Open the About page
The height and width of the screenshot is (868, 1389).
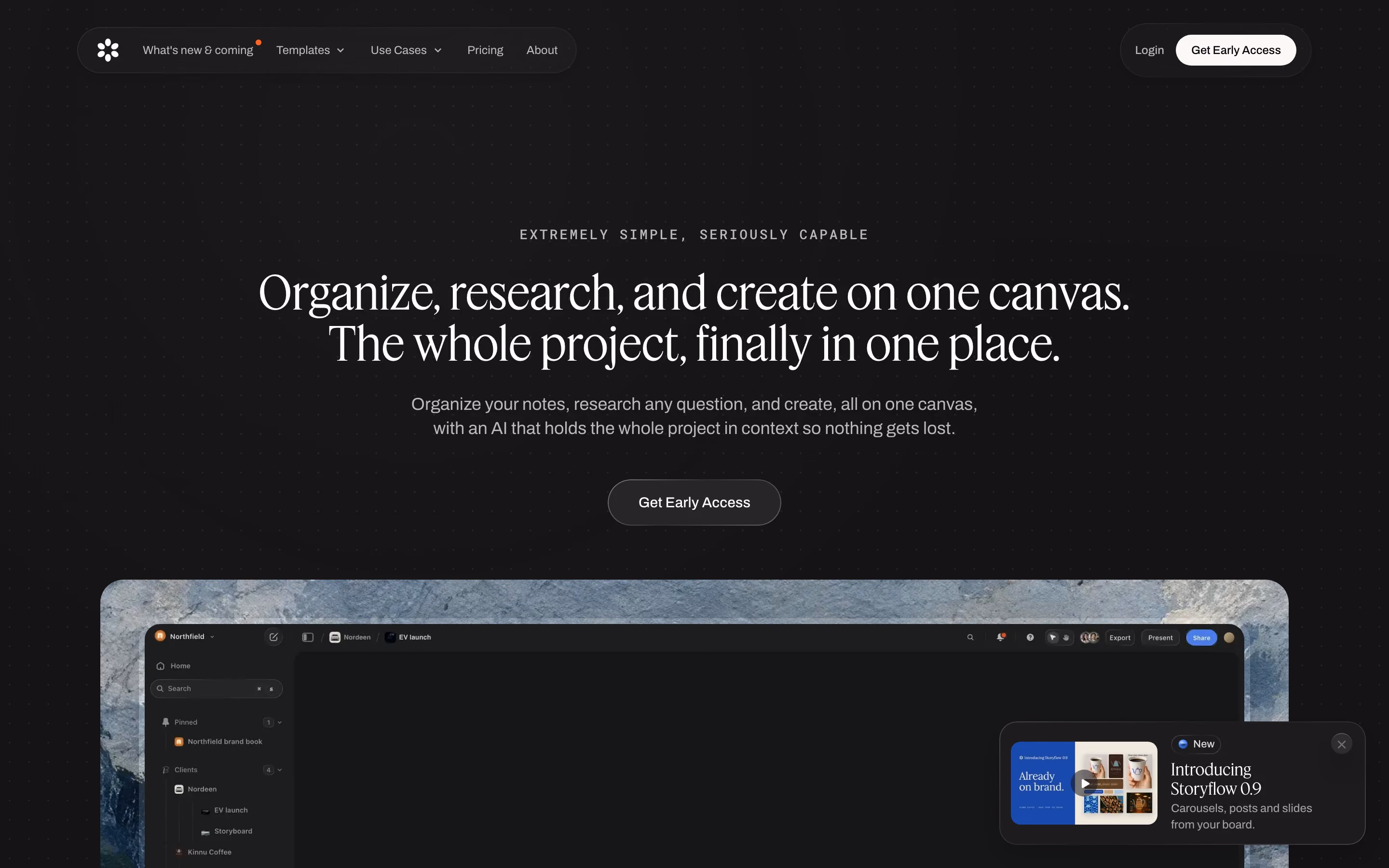(x=542, y=50)
